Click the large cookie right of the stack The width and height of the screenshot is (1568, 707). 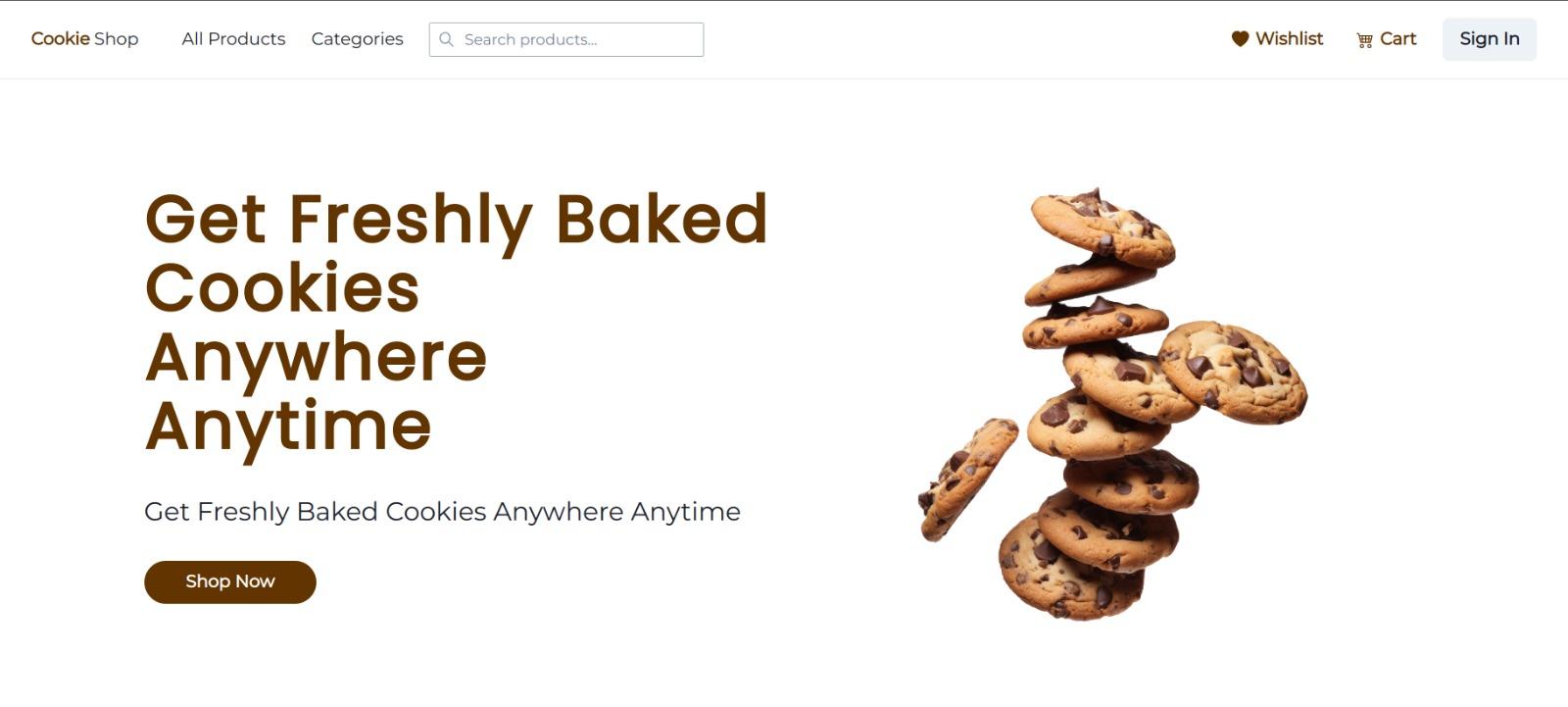click(1234, 372)
